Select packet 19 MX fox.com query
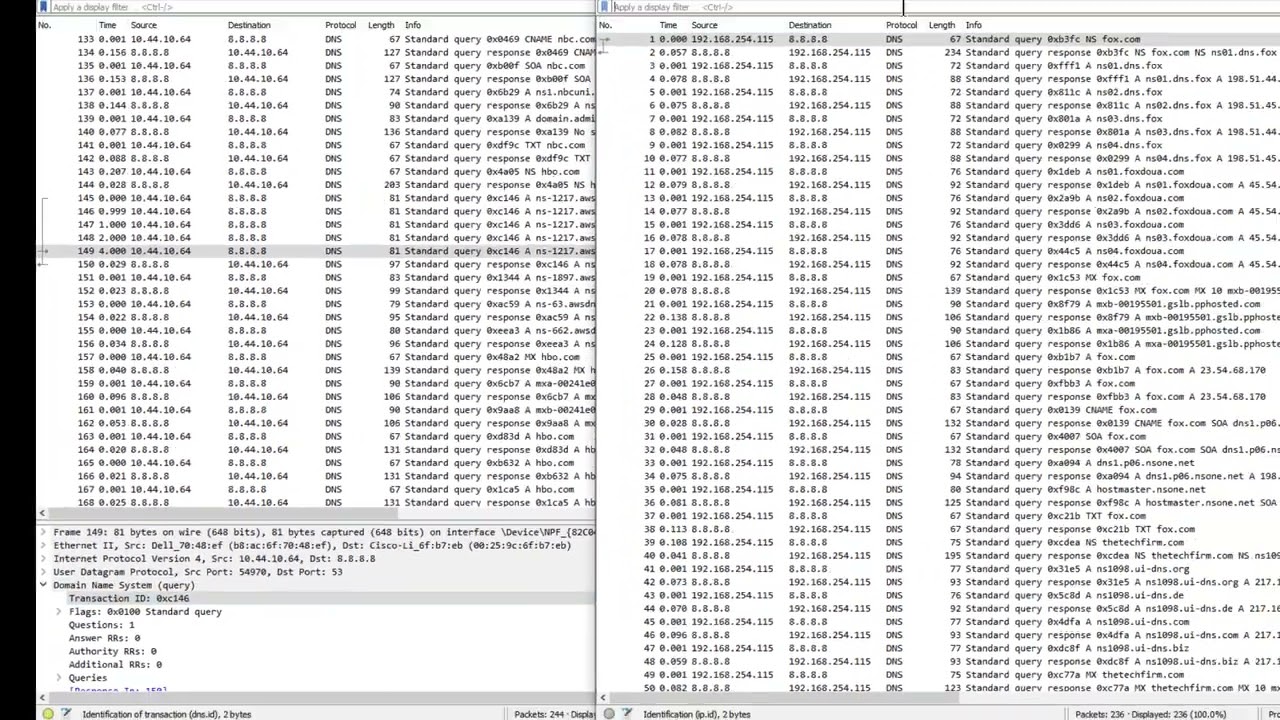 (x=940, y=277)
